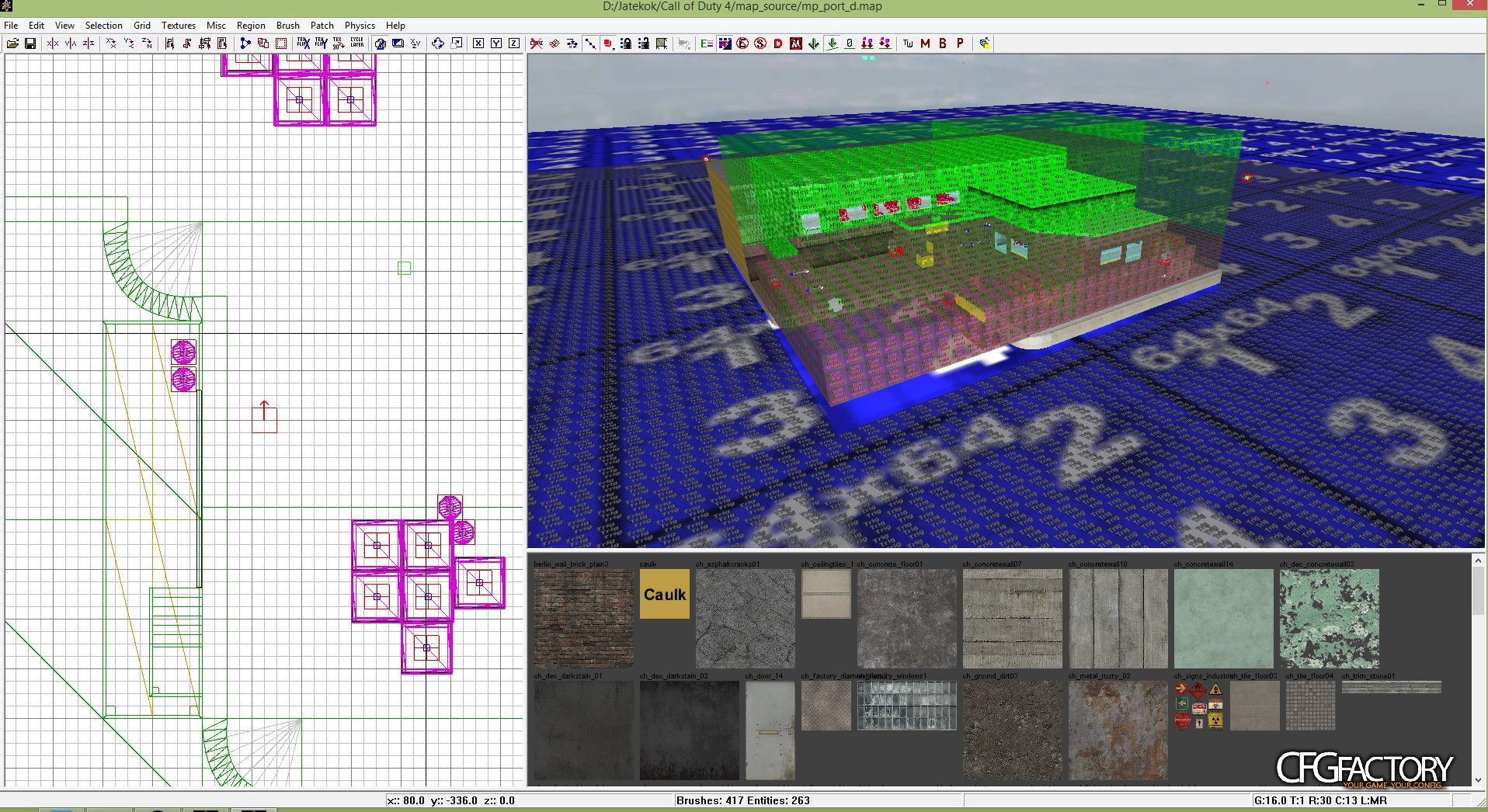The height and width of the screenshot is (812, 1488).
Task: Select the ch_ground_dirt03 texture
Action: pos(1013,730)
